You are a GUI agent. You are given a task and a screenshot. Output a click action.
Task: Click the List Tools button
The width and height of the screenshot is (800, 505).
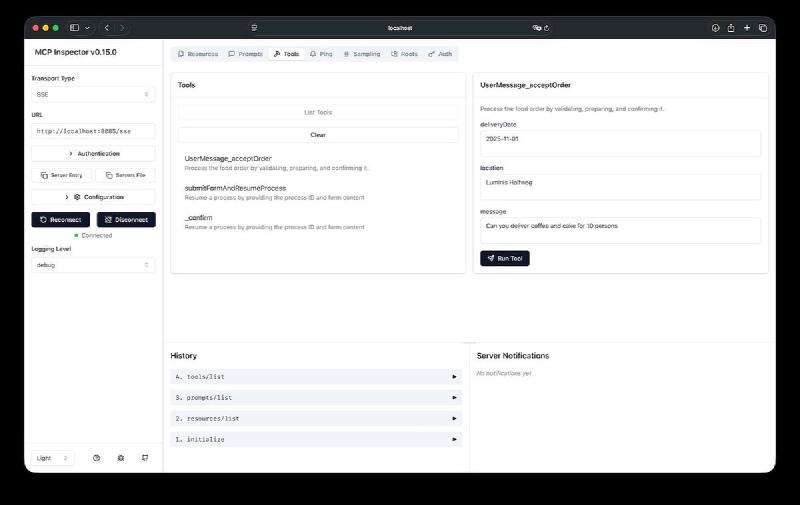coord(318,112)
